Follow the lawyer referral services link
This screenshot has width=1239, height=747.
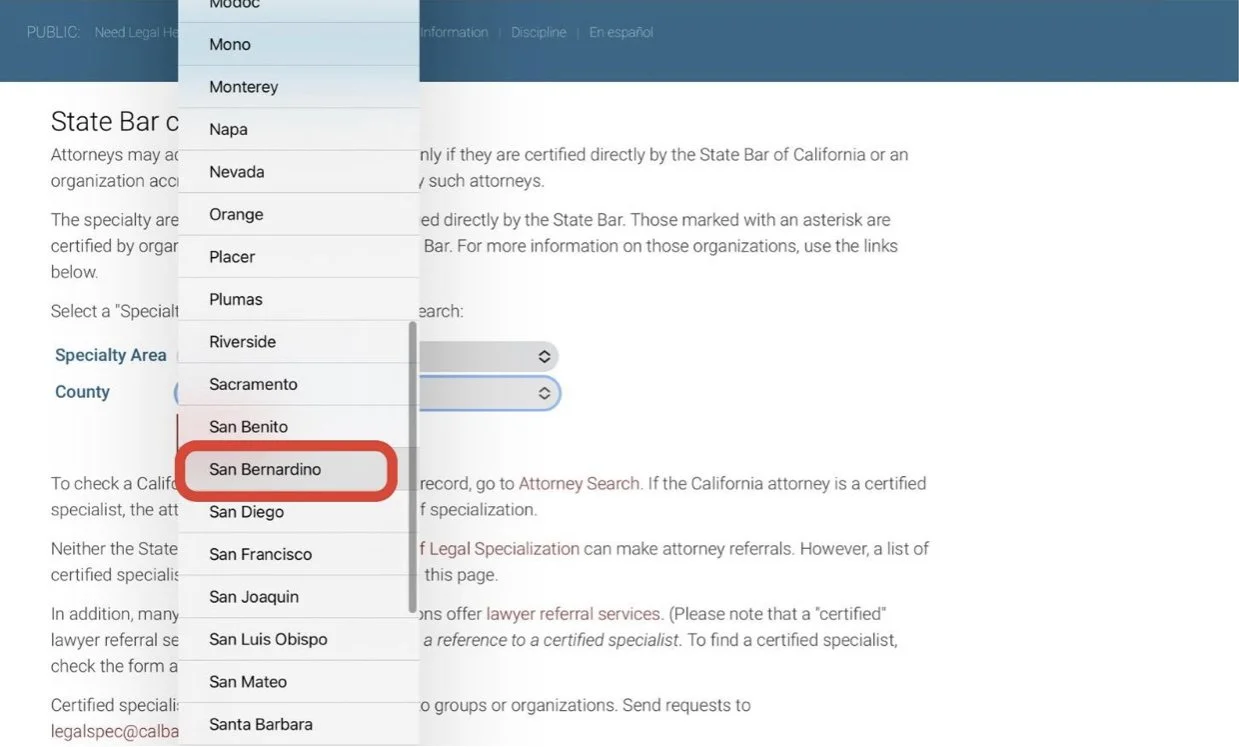[x=573, y=614]
